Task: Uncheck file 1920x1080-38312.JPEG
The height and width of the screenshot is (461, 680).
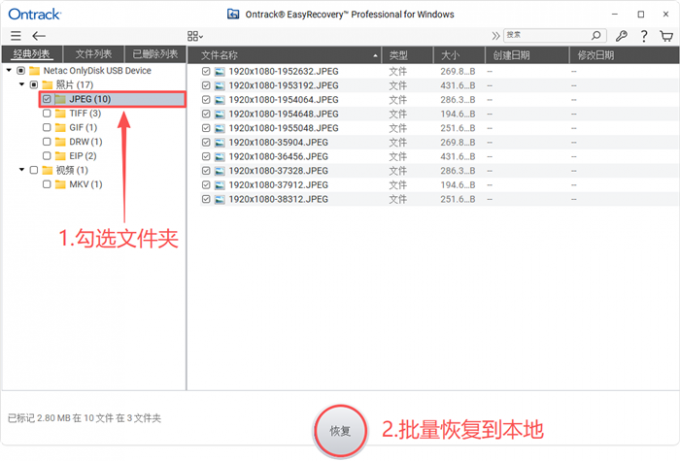Action: pyautogui.click(x=206, y=199)
